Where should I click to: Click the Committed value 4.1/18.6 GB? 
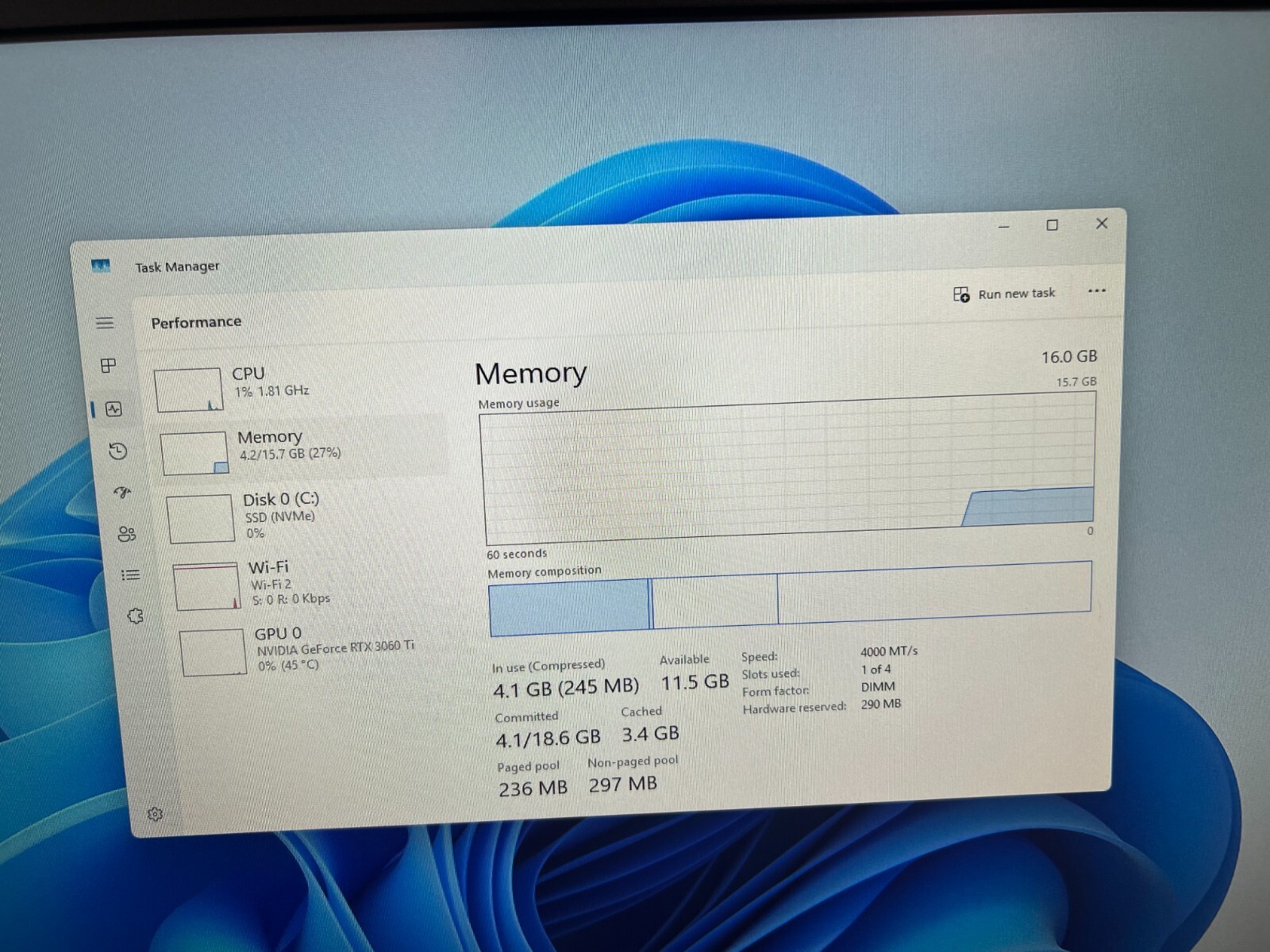pos(548,739)
